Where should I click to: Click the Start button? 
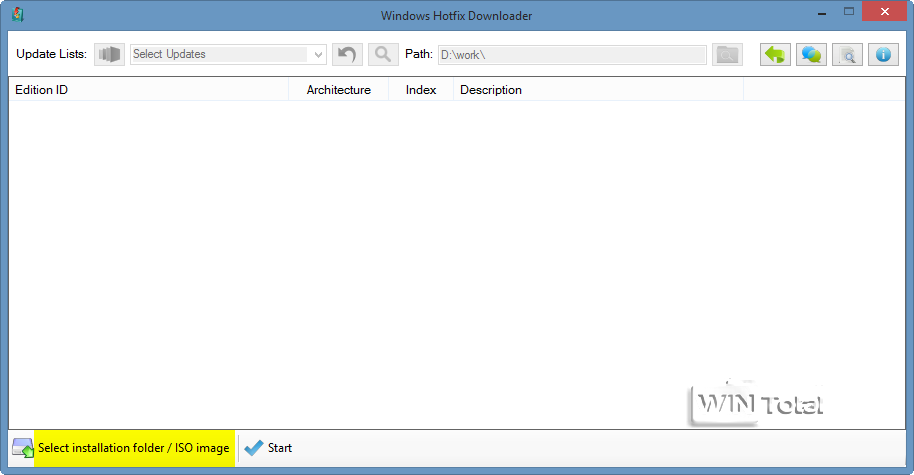click(269, 448)
